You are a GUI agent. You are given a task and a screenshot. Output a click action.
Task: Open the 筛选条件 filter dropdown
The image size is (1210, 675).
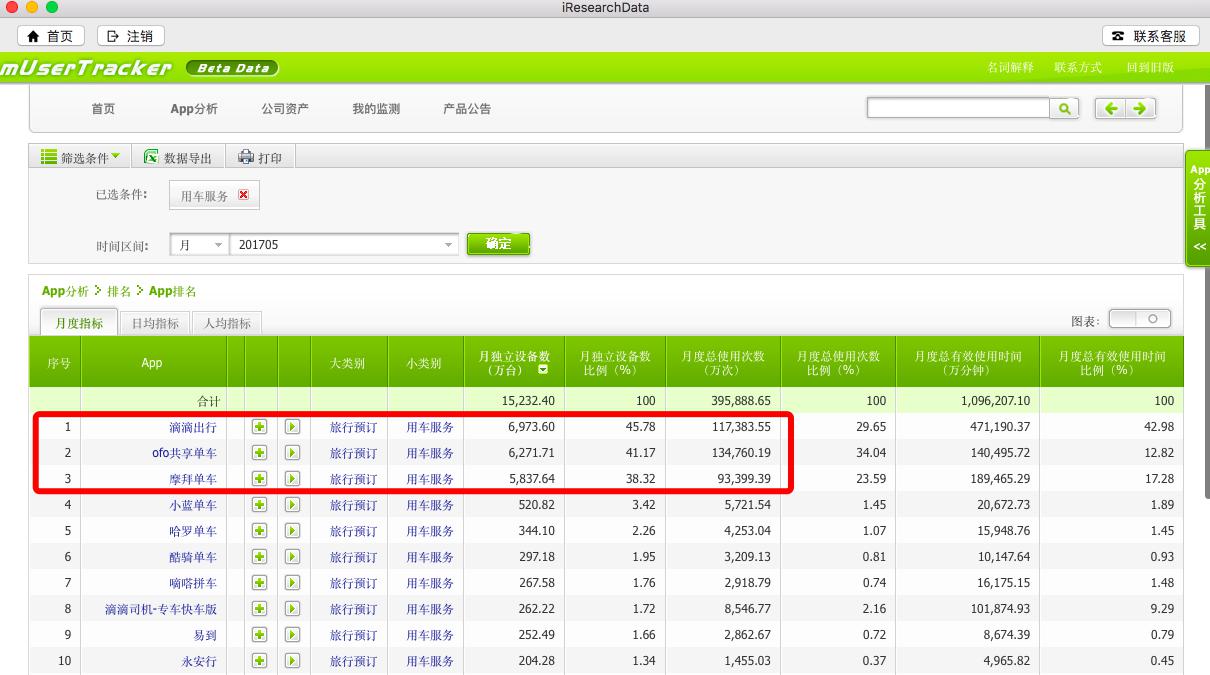click(x=80, y=157)
